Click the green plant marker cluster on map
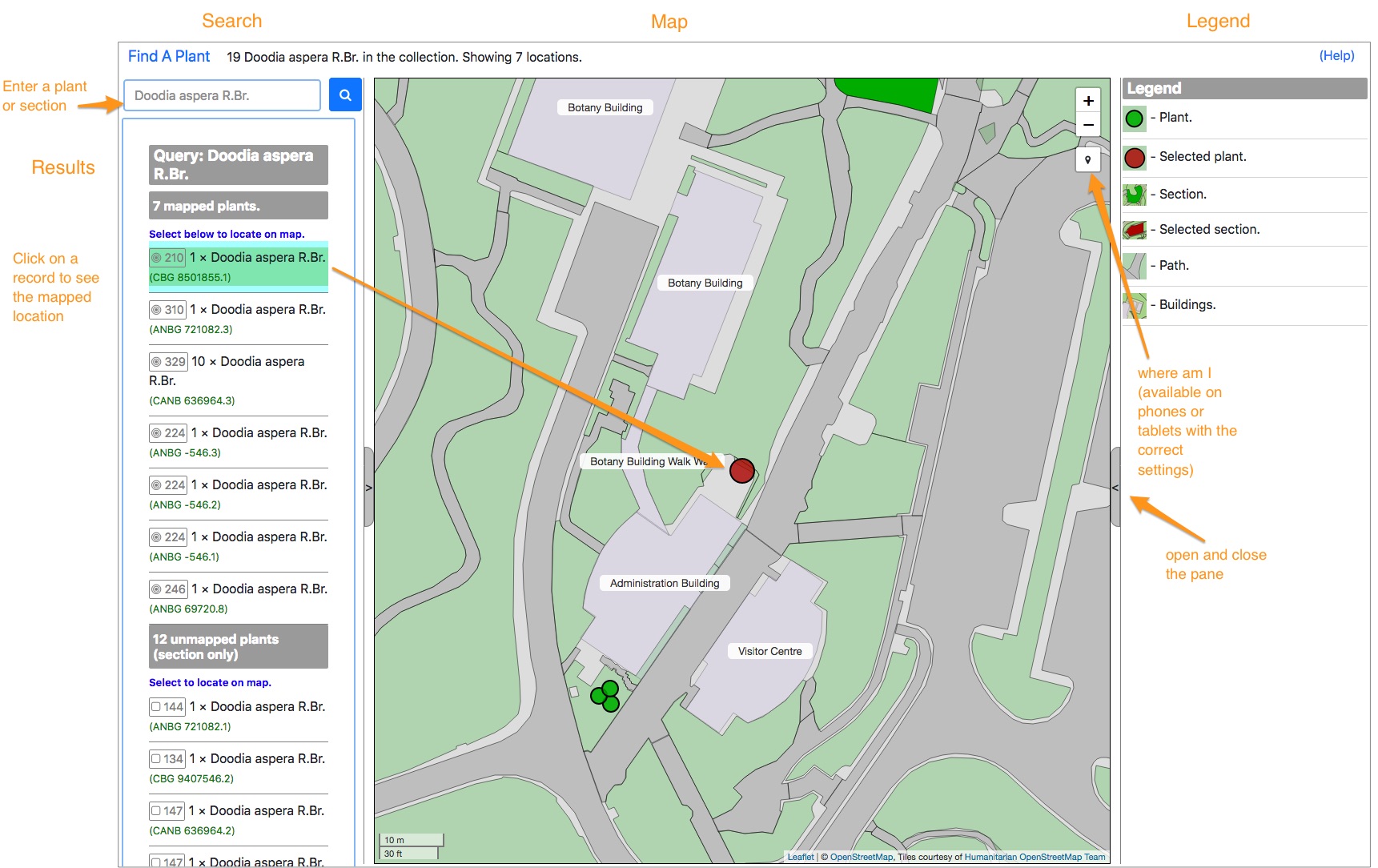This screenshot has width=1378, height=868. (606, 697)
